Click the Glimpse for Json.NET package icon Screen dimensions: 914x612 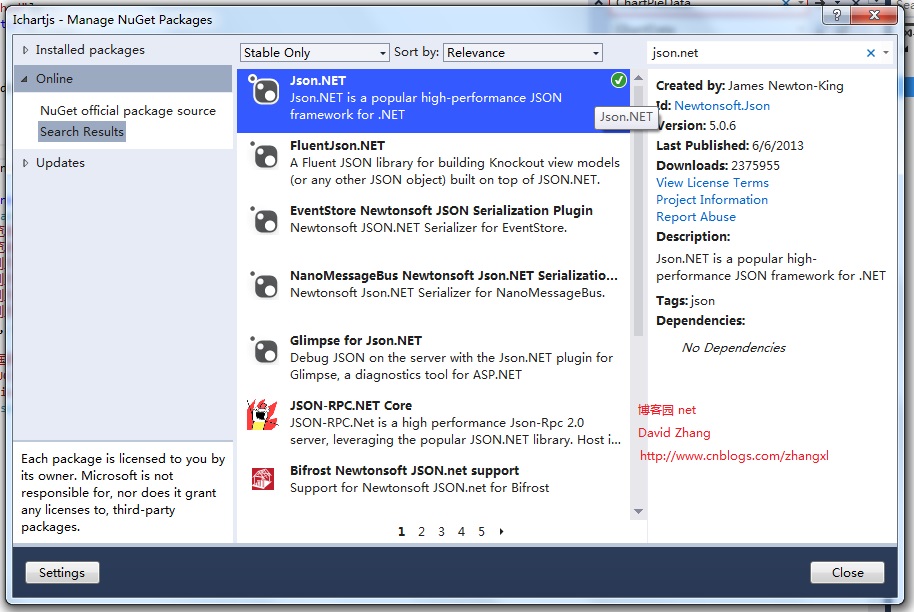click(263, 350)
